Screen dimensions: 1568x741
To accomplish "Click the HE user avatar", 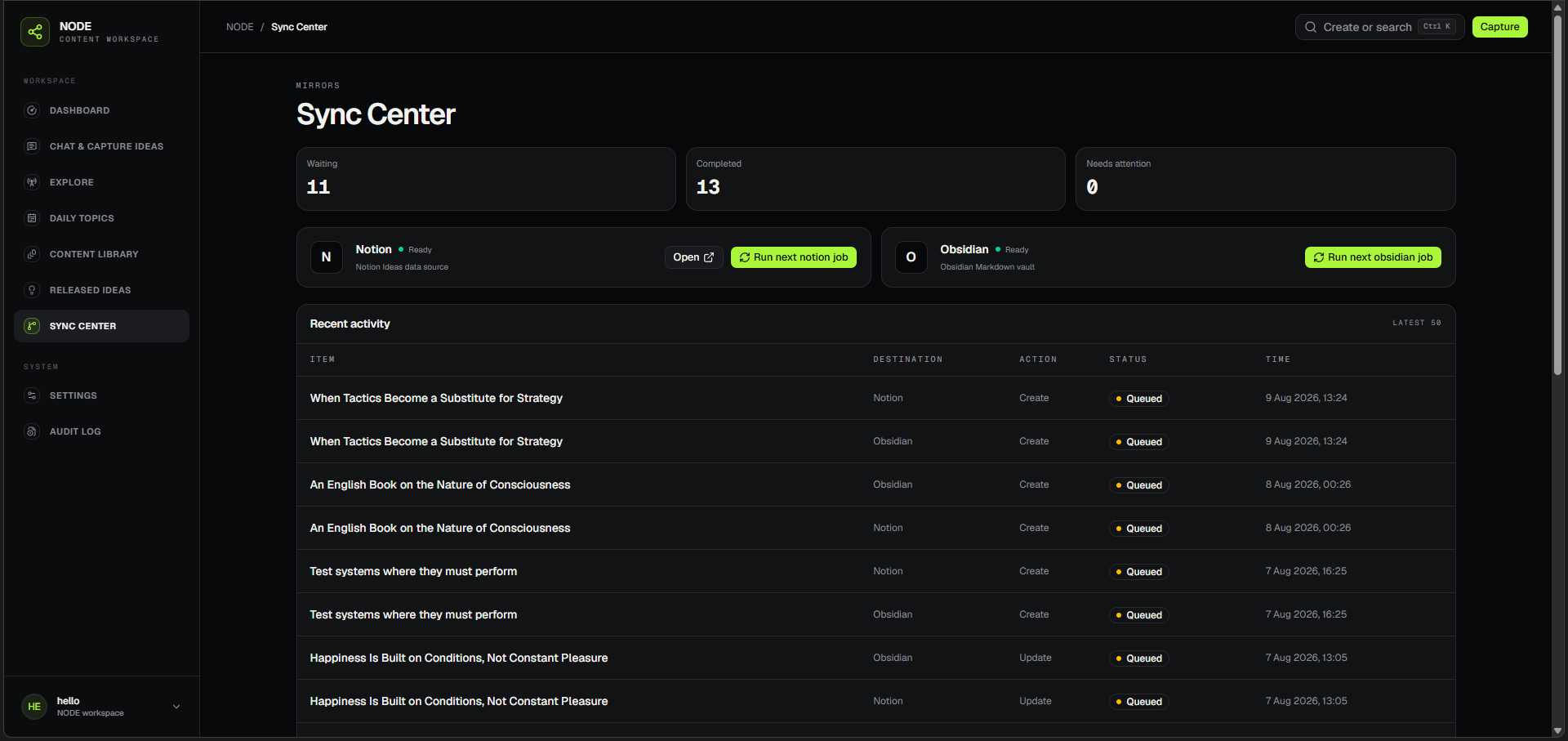I will click(34, 707).
